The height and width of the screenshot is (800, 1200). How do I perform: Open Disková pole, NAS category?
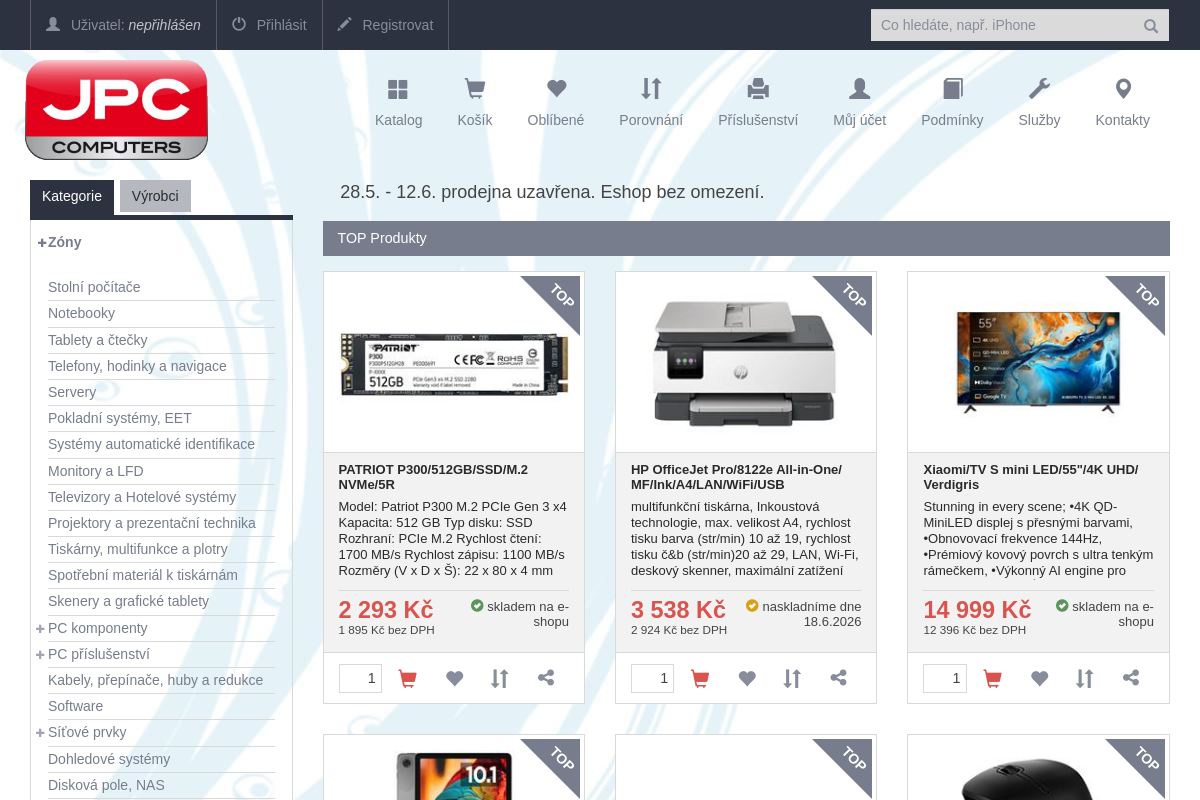tap(106, 785)
